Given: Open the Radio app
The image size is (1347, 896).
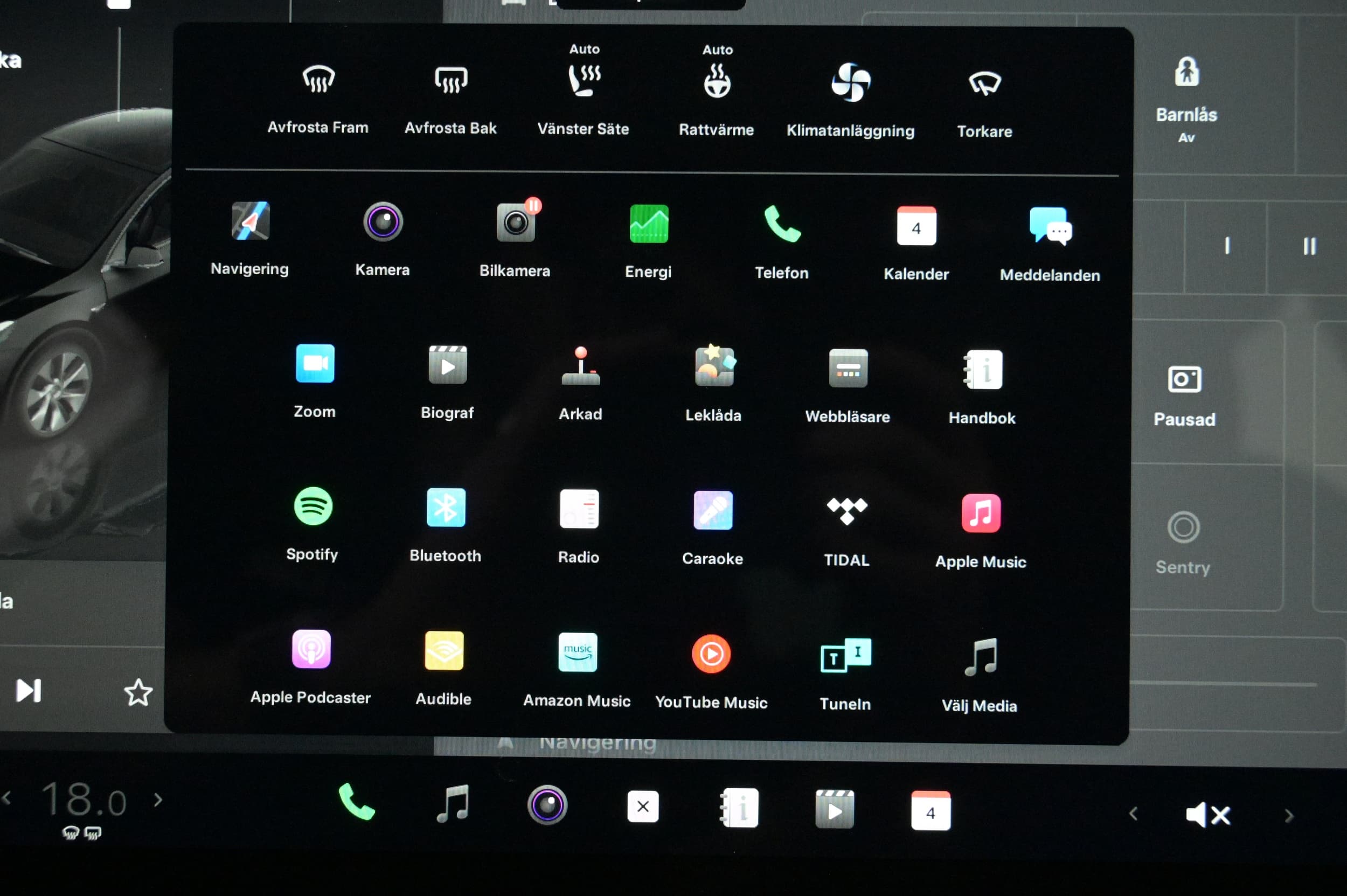Looking at the screenshot, I should point(579,527).
